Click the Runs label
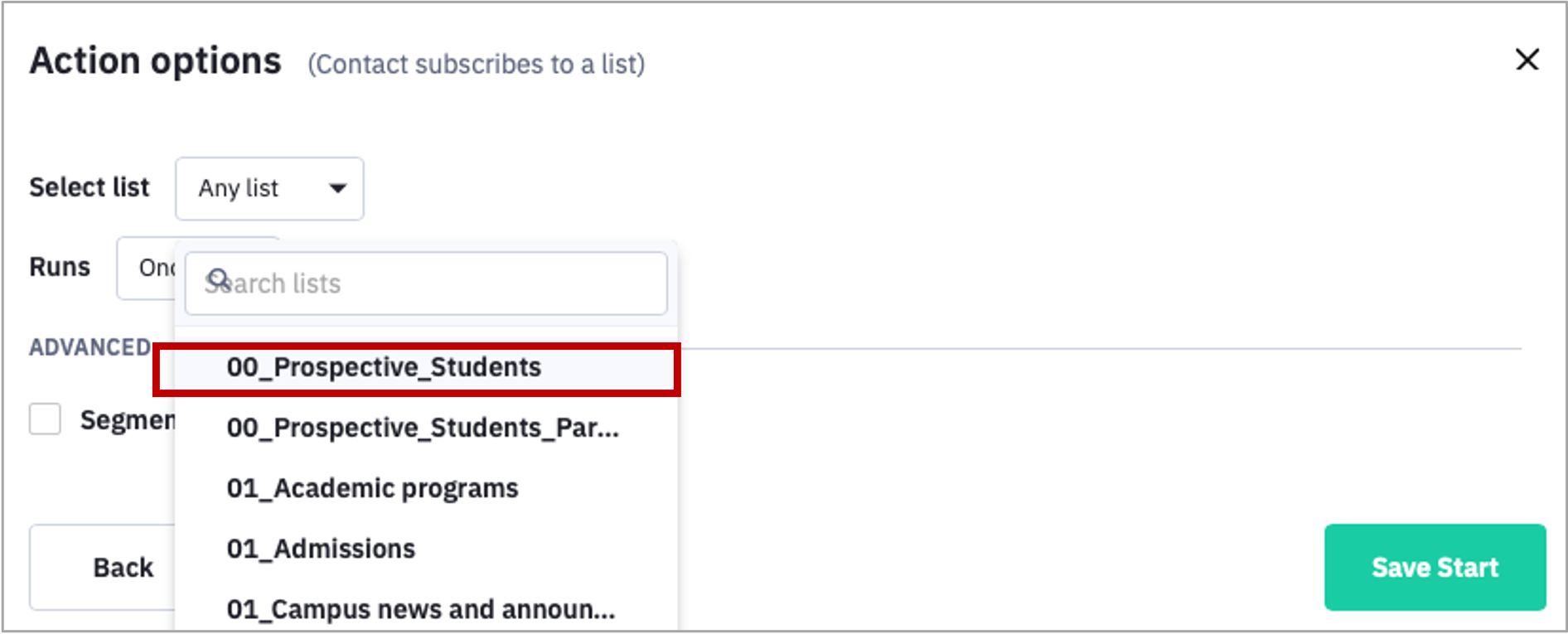The width and height of the screenshot is (1568, 634). [60, 267]
